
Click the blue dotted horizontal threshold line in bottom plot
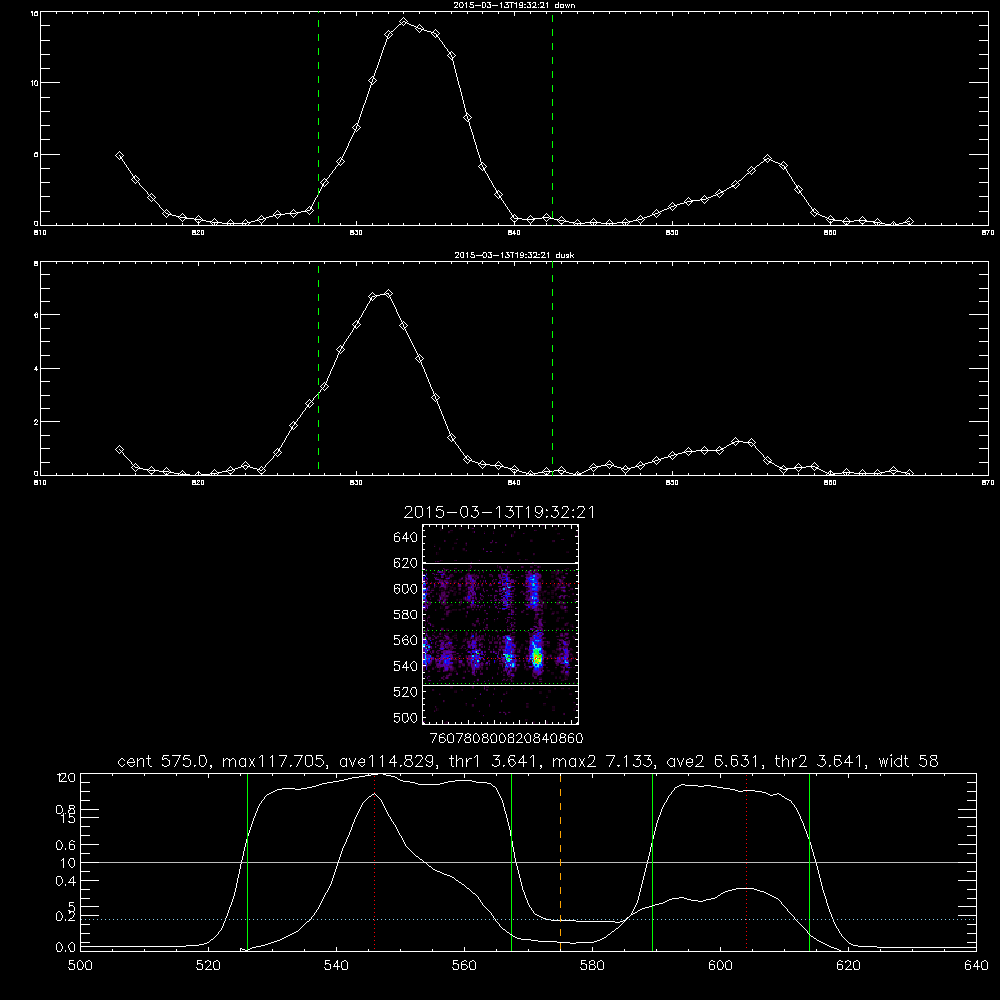[528, 920]
